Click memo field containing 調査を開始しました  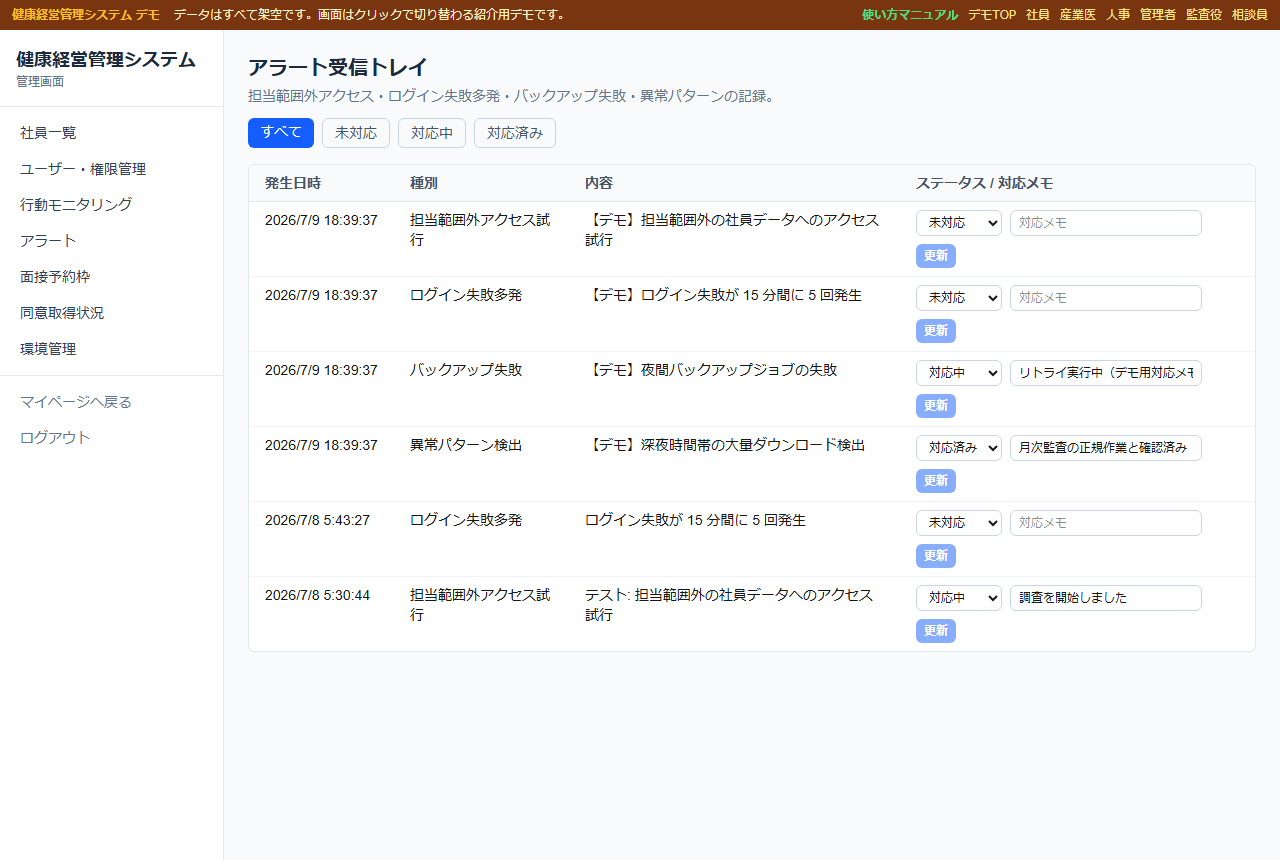(x=1106, y=598)
